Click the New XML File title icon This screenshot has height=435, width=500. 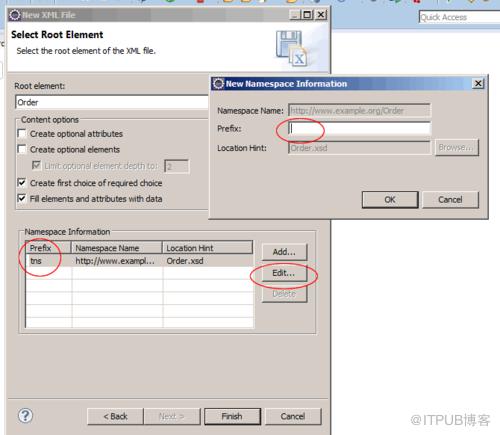(x=15, y=15)
